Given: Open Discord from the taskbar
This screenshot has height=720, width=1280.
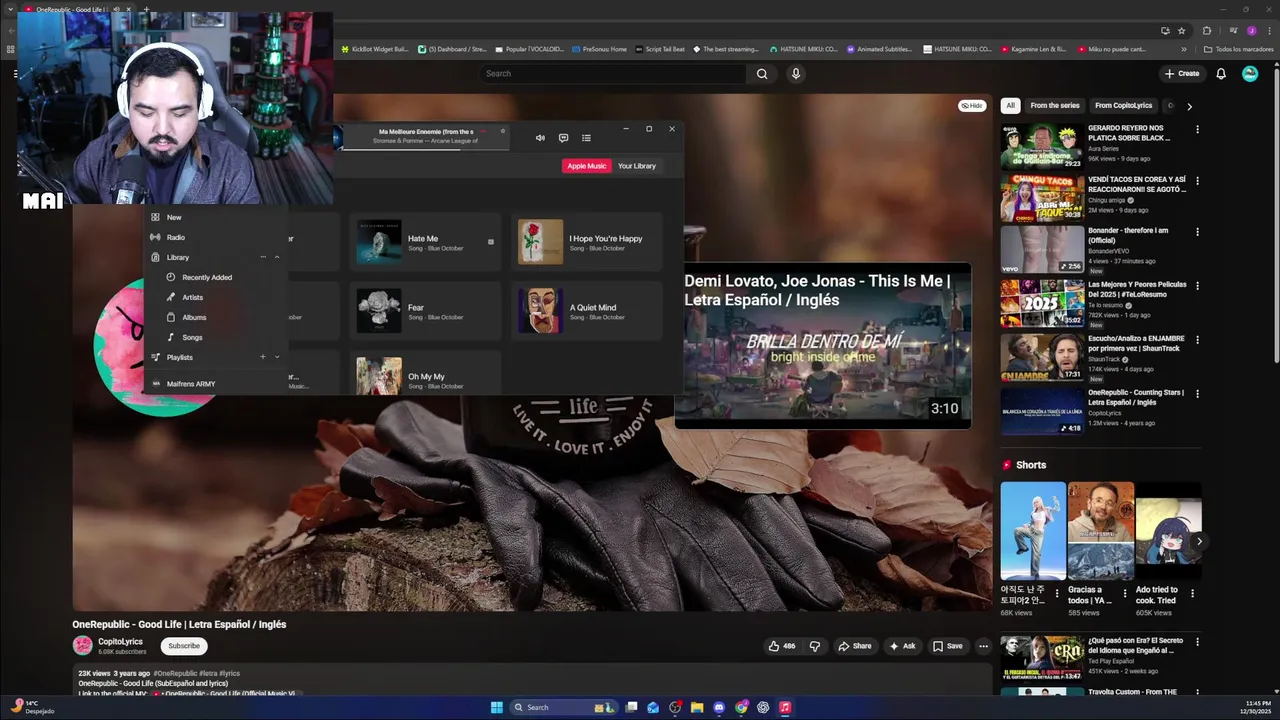Looking at the screenshot, I should pos(719,707).
